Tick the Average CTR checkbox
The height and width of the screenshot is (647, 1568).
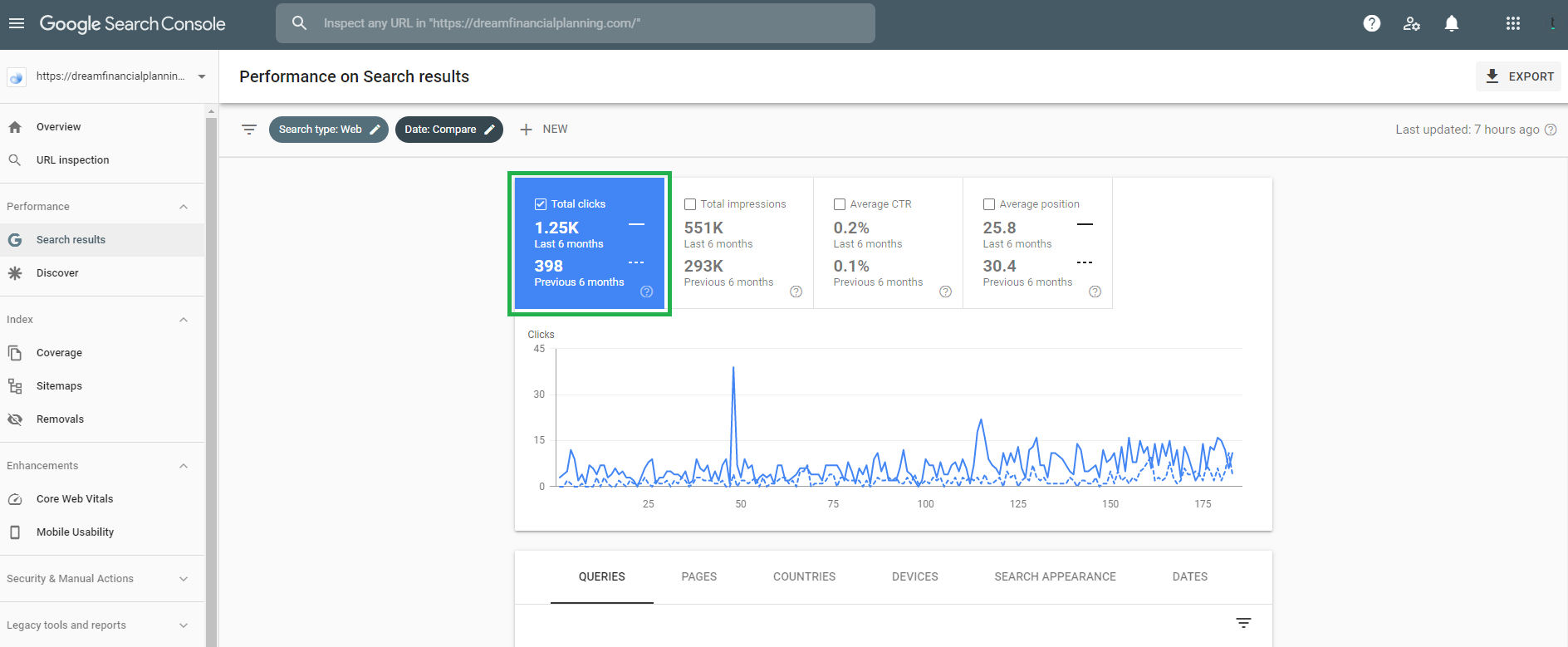pyautogui.click(x=840, y=204)
